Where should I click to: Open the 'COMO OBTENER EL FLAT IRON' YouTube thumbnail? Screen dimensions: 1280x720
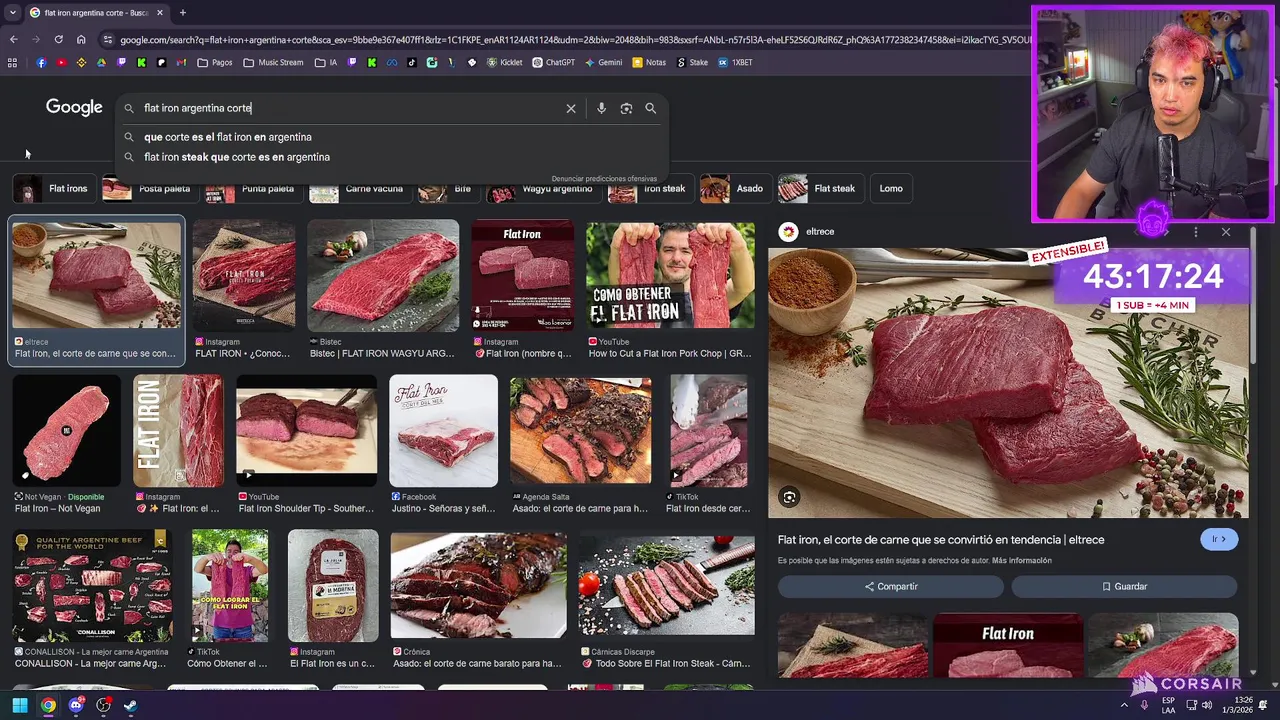[670, 276]
